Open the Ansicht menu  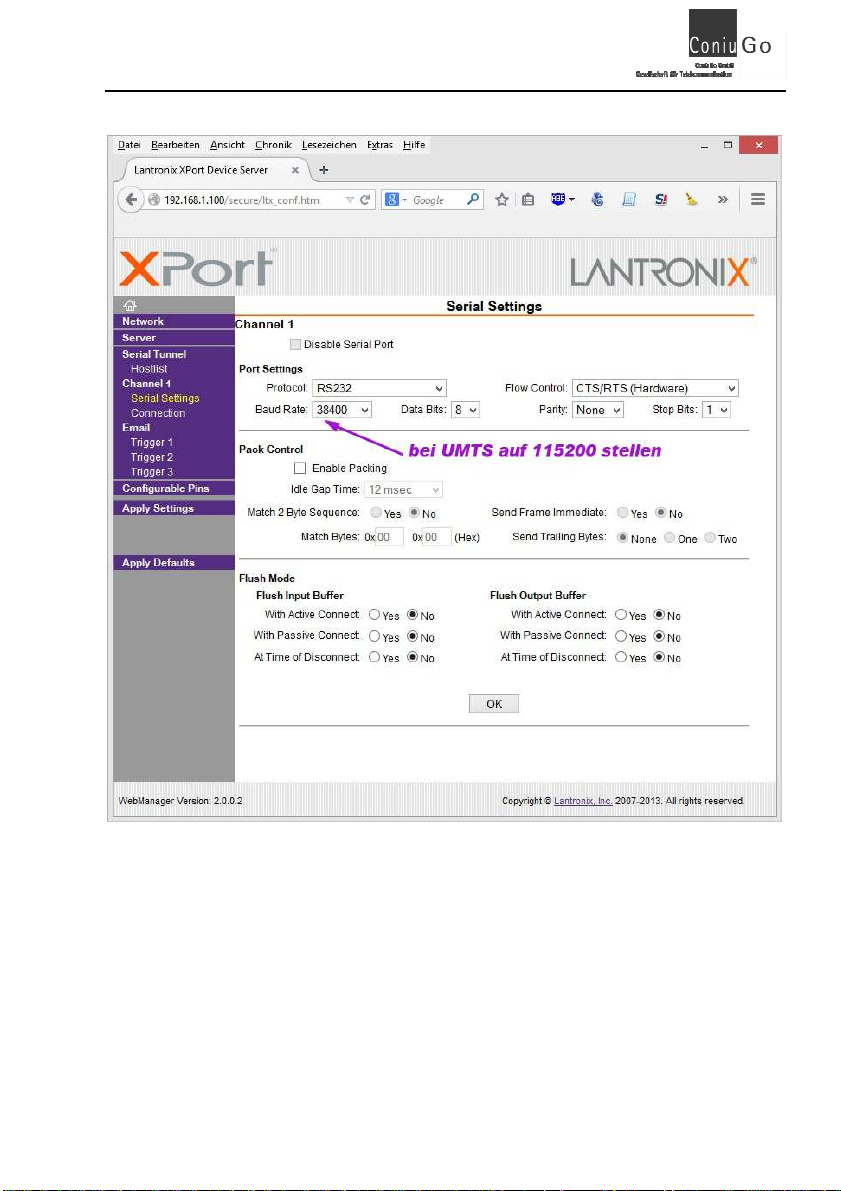(x=227, y=144)
